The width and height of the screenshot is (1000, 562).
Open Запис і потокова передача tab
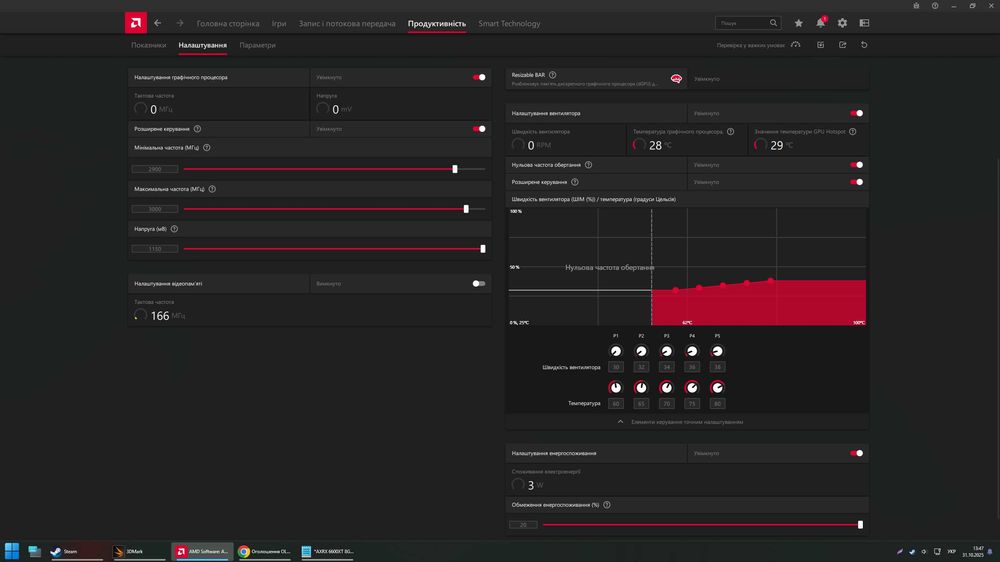pos(347,24)
